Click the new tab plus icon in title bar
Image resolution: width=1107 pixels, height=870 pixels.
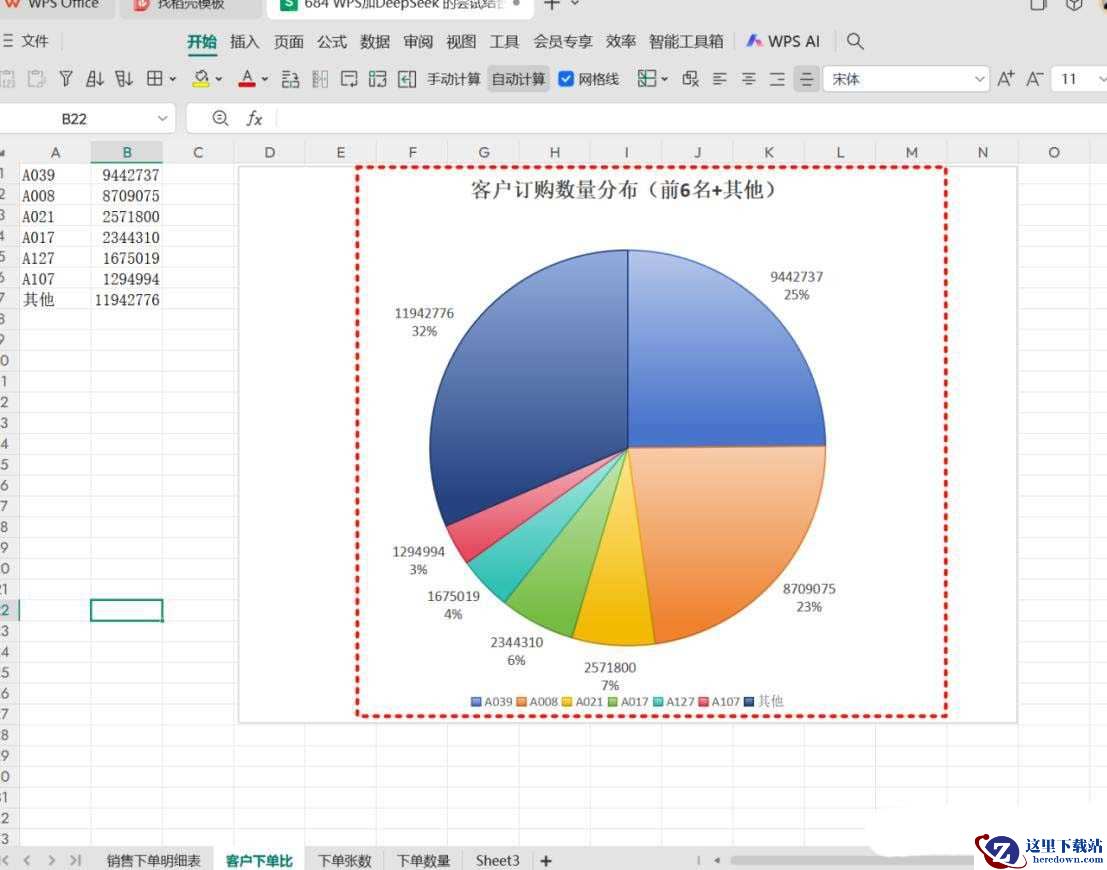click(x=551, y=4)
